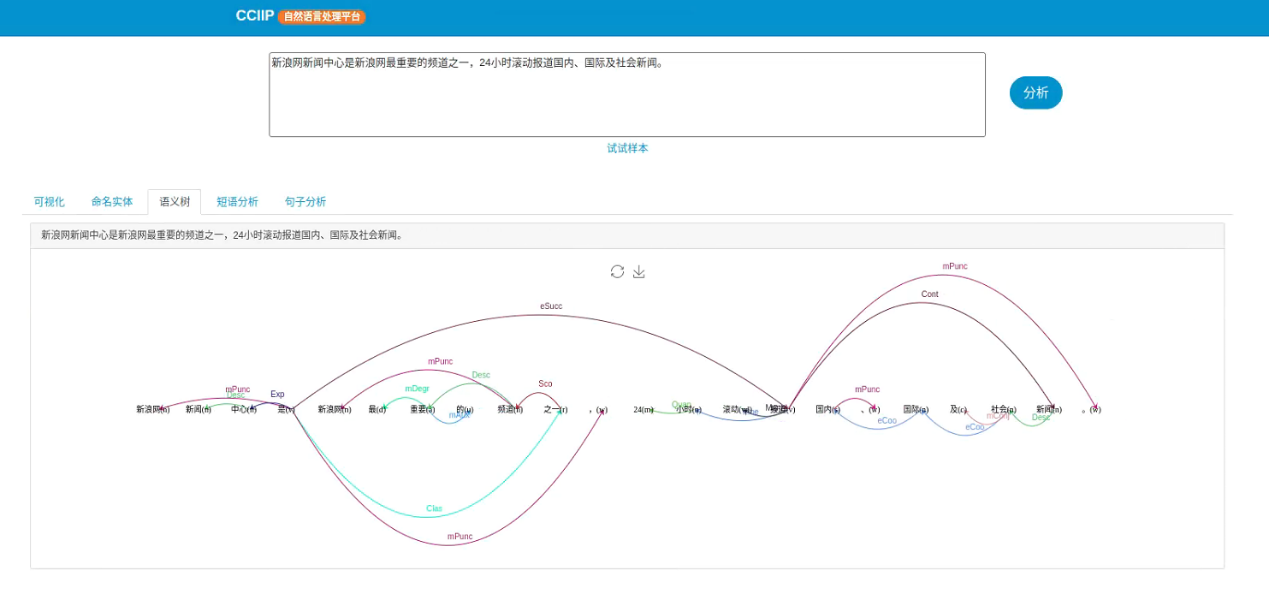The image size is (1269, 594).
Task: Click the Sco relation label
Action: pos(545,384)
